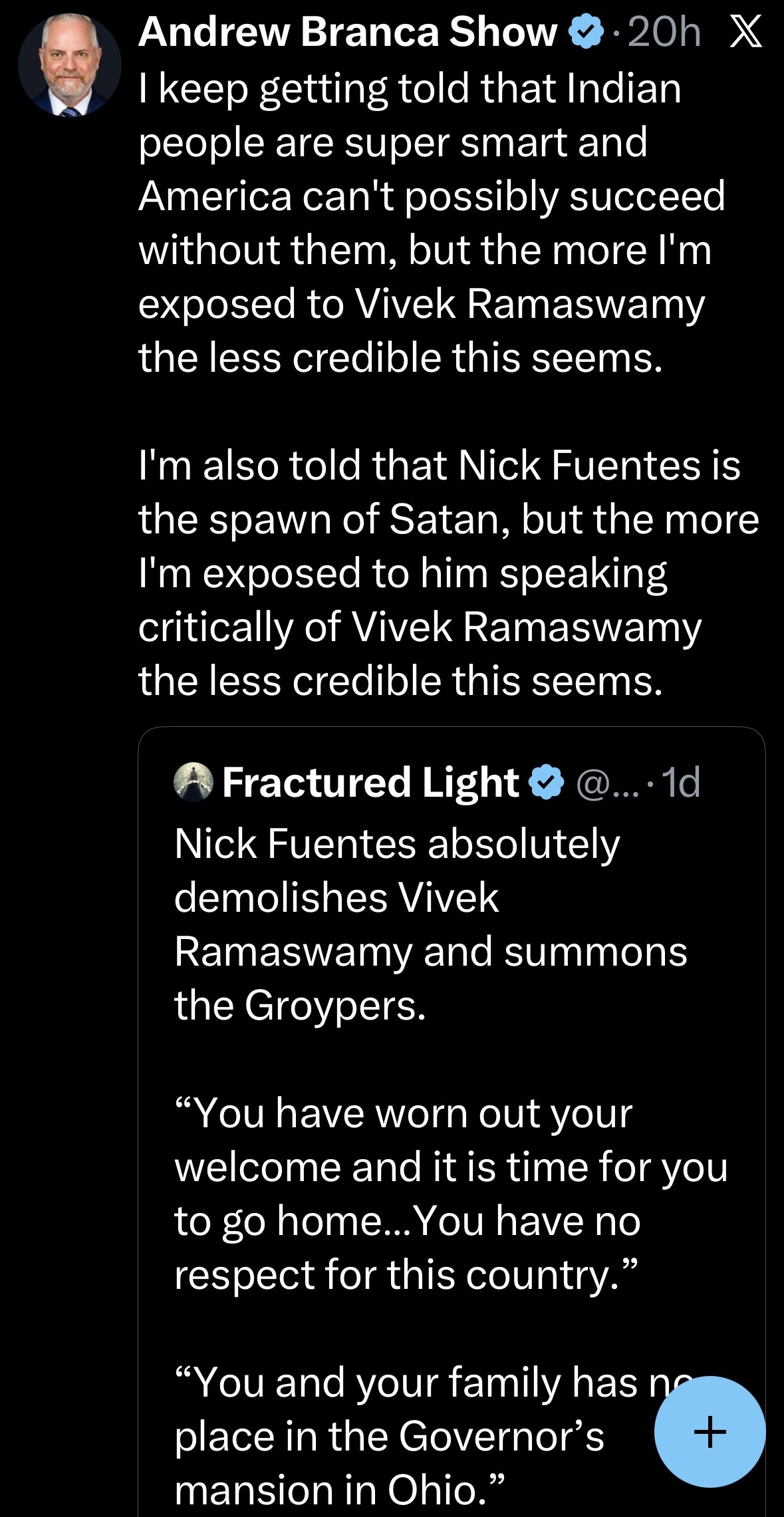
Task: Click the 'You have worn out your welcome' quote
Action: 402,1113
